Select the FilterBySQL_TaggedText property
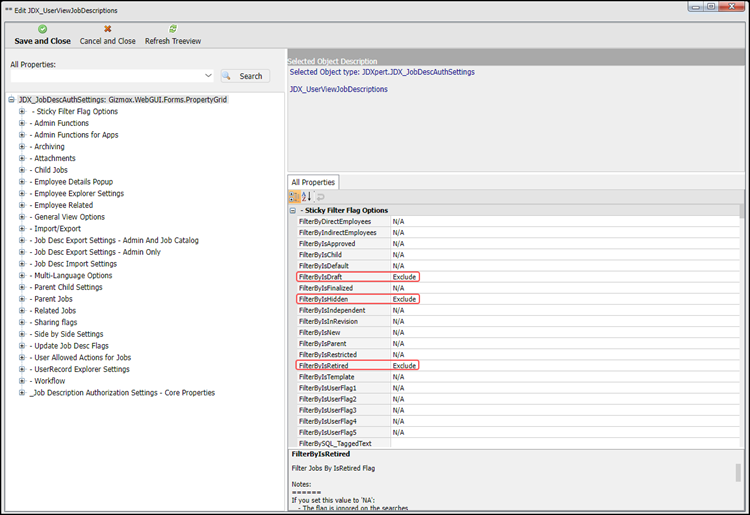This screenshot has height=515, width=750. click(x=335, y=443)
